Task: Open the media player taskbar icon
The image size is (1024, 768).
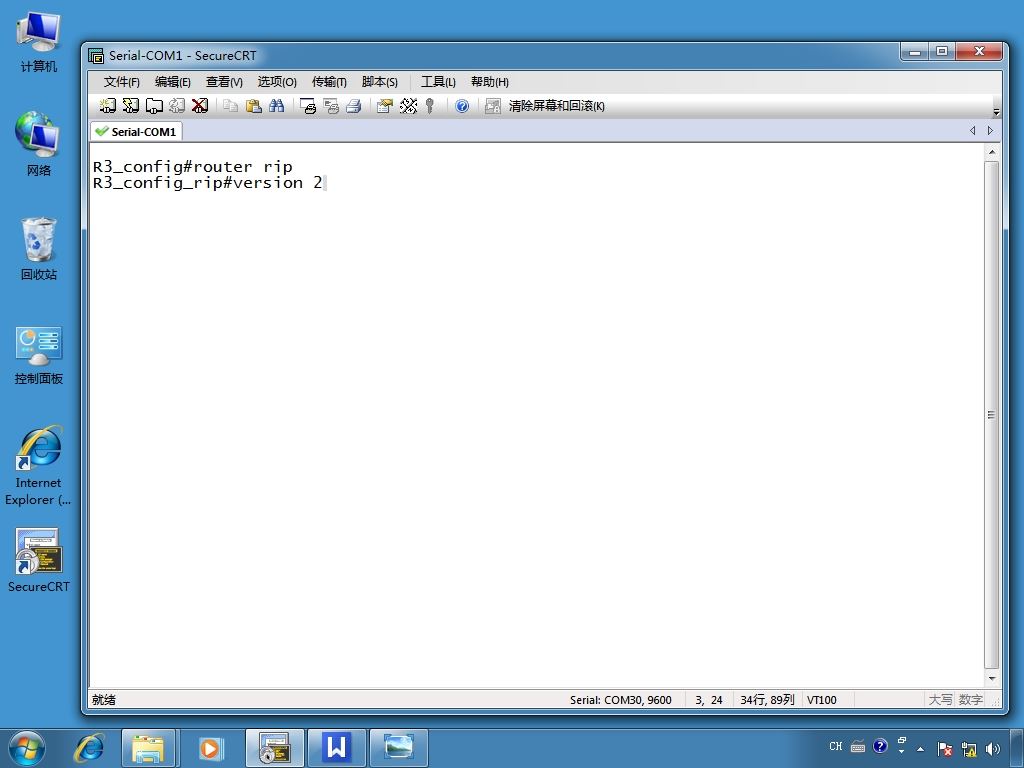Action: pos(210,748)
